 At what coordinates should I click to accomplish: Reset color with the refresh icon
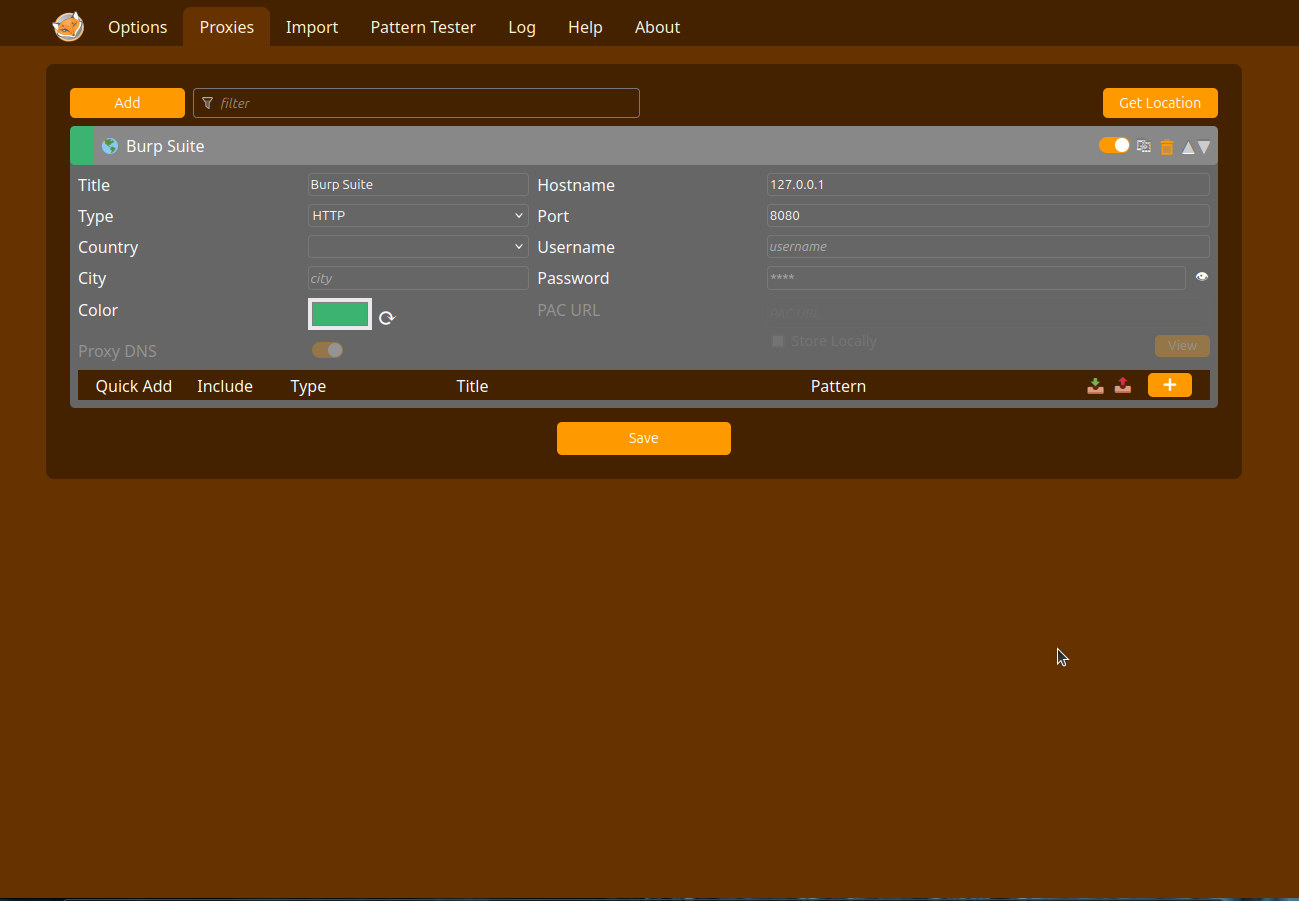(387, 318)
